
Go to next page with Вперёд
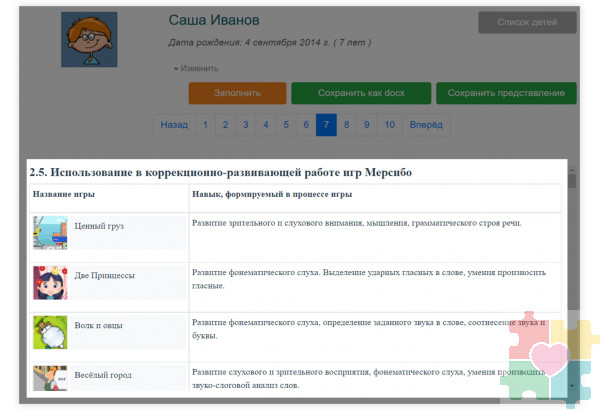(426, 125)
